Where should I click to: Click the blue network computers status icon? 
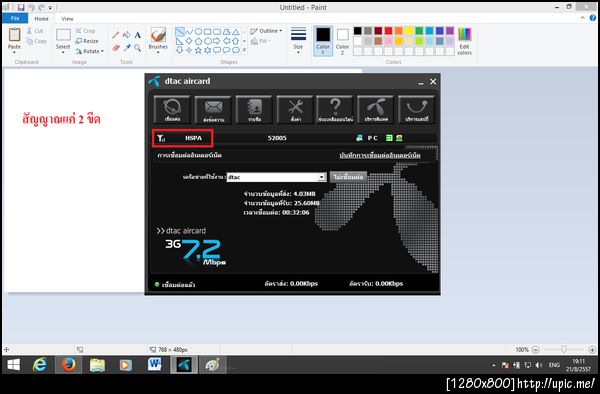[x=359, y=138]
